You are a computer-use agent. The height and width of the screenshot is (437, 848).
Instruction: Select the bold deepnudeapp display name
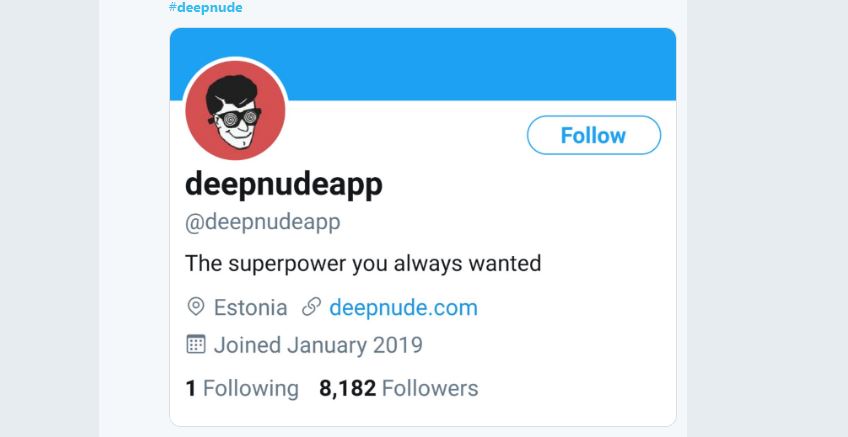tap(284, 185)
